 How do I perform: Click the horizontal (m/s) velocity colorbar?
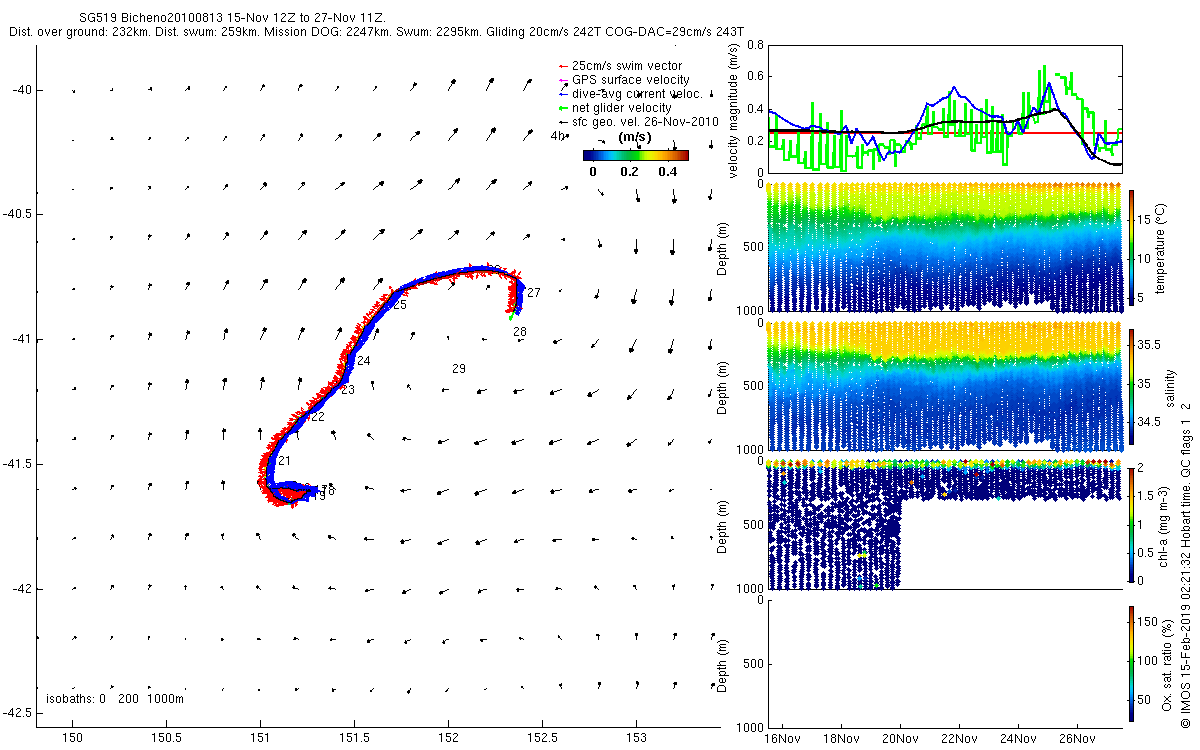[636, 155]
